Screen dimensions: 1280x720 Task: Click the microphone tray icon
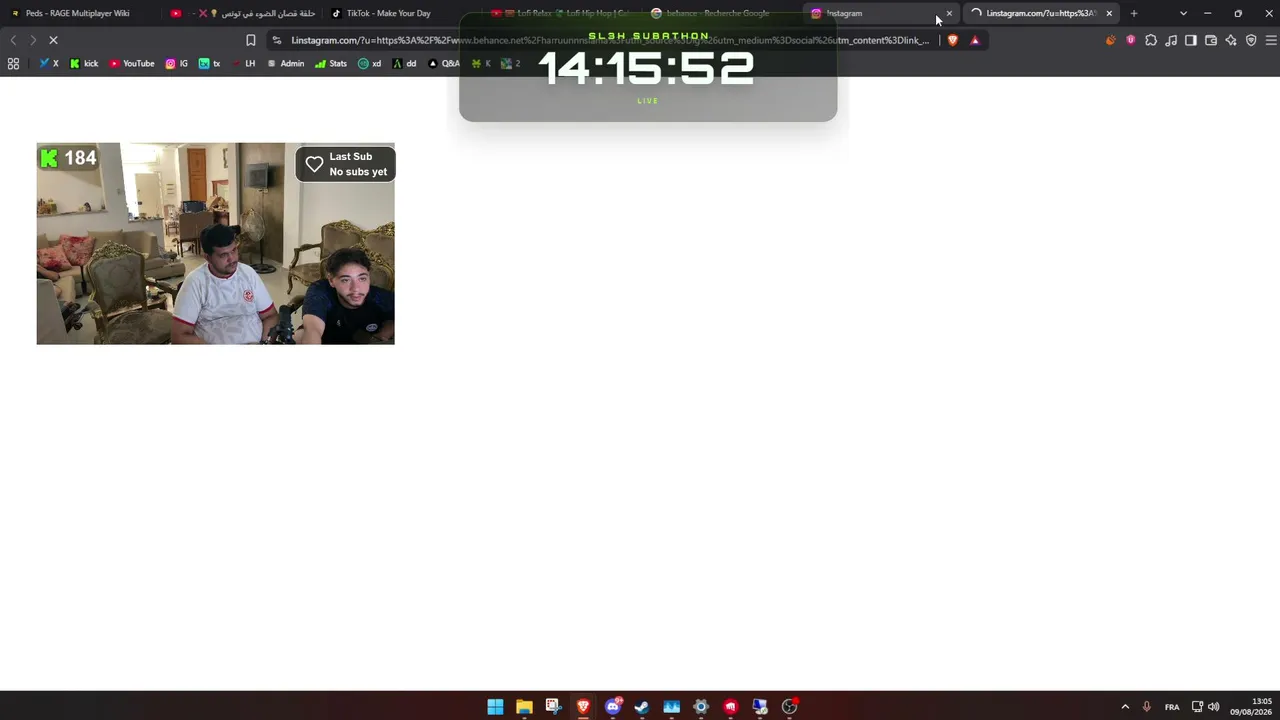1147,707
